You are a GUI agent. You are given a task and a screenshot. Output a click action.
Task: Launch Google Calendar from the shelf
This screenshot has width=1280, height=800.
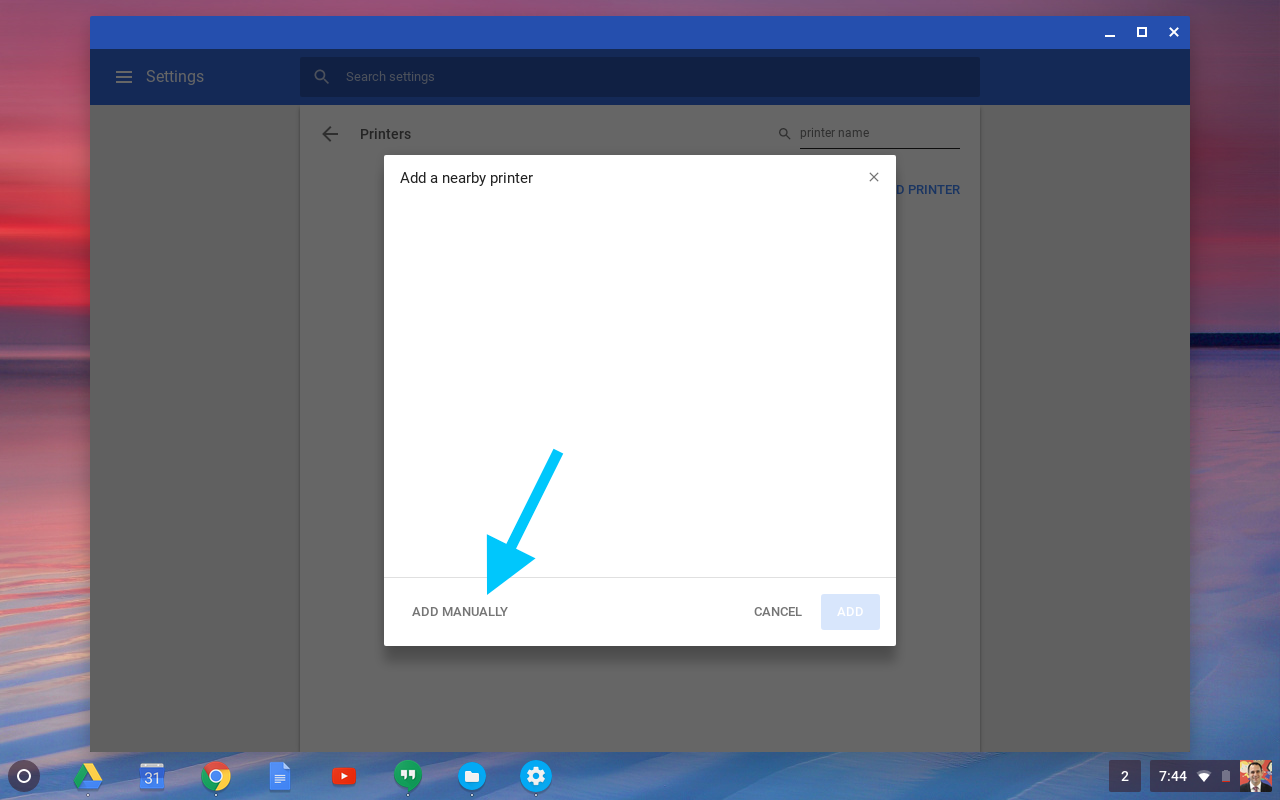152,776
